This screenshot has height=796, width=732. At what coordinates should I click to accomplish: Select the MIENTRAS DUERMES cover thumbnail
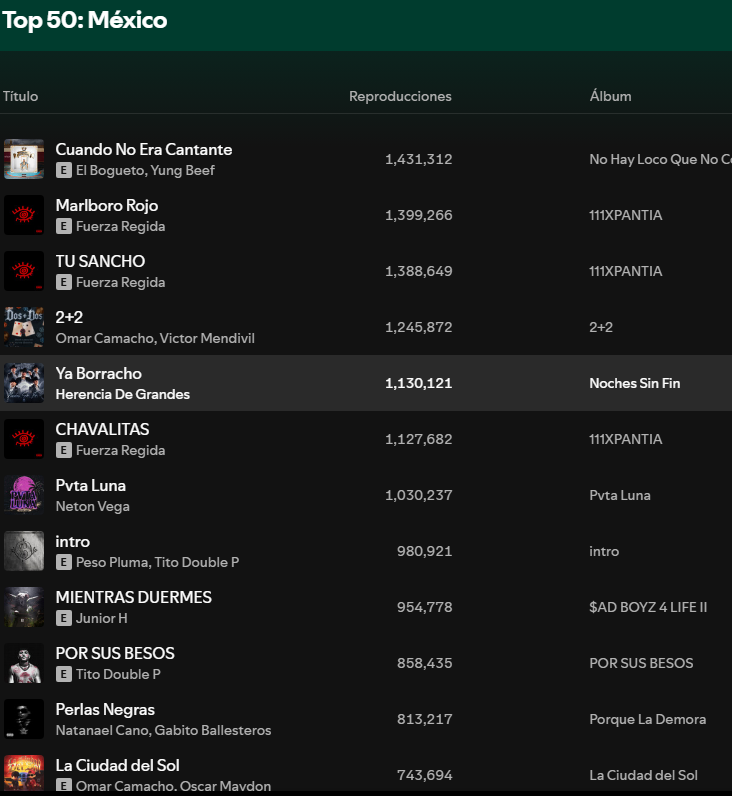pyautogui.click(x=24, y=607)
